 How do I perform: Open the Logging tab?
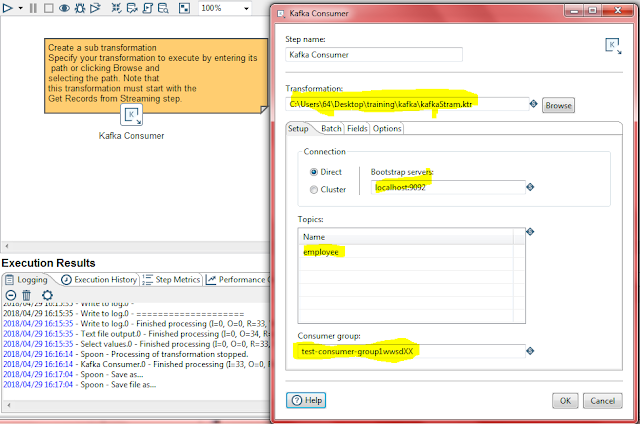point(27,280)
